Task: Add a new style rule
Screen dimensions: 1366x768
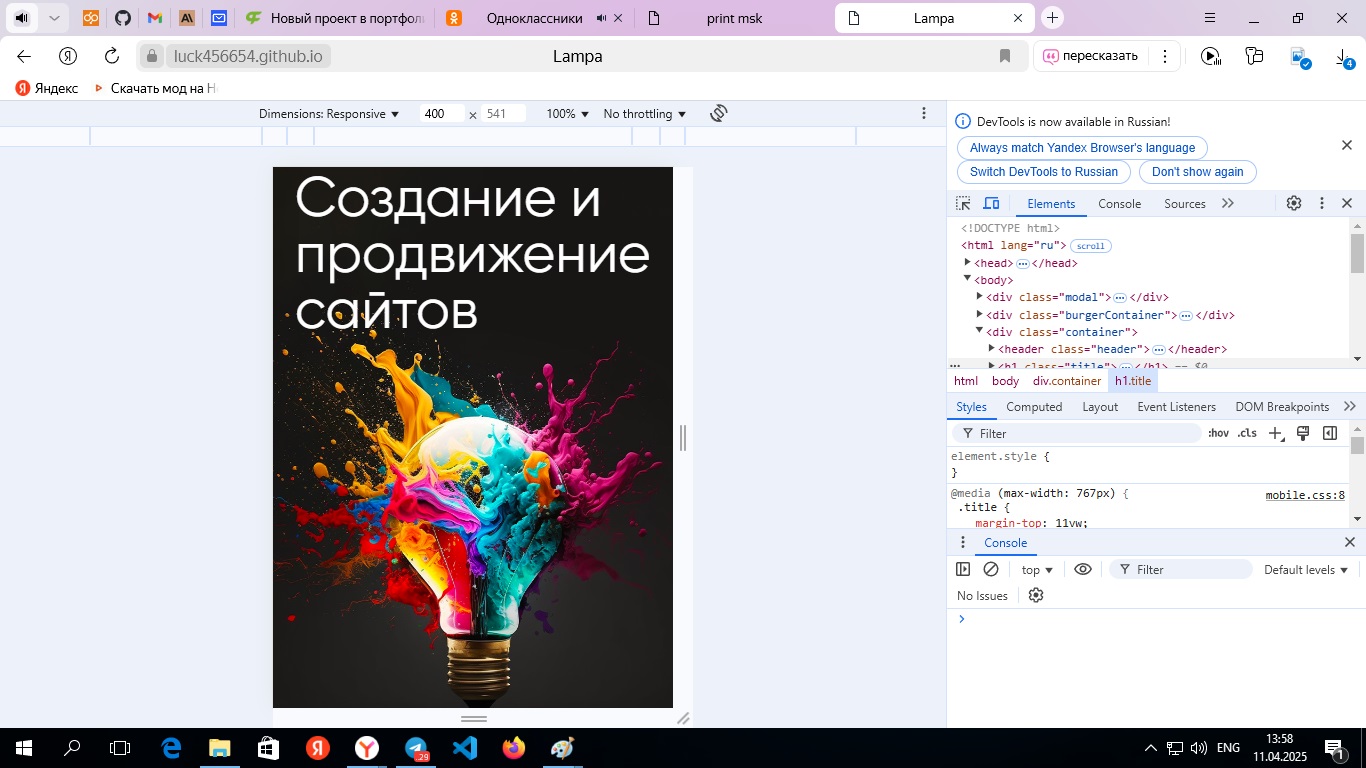Action: pyautogui.click(x=1275, y=433)
